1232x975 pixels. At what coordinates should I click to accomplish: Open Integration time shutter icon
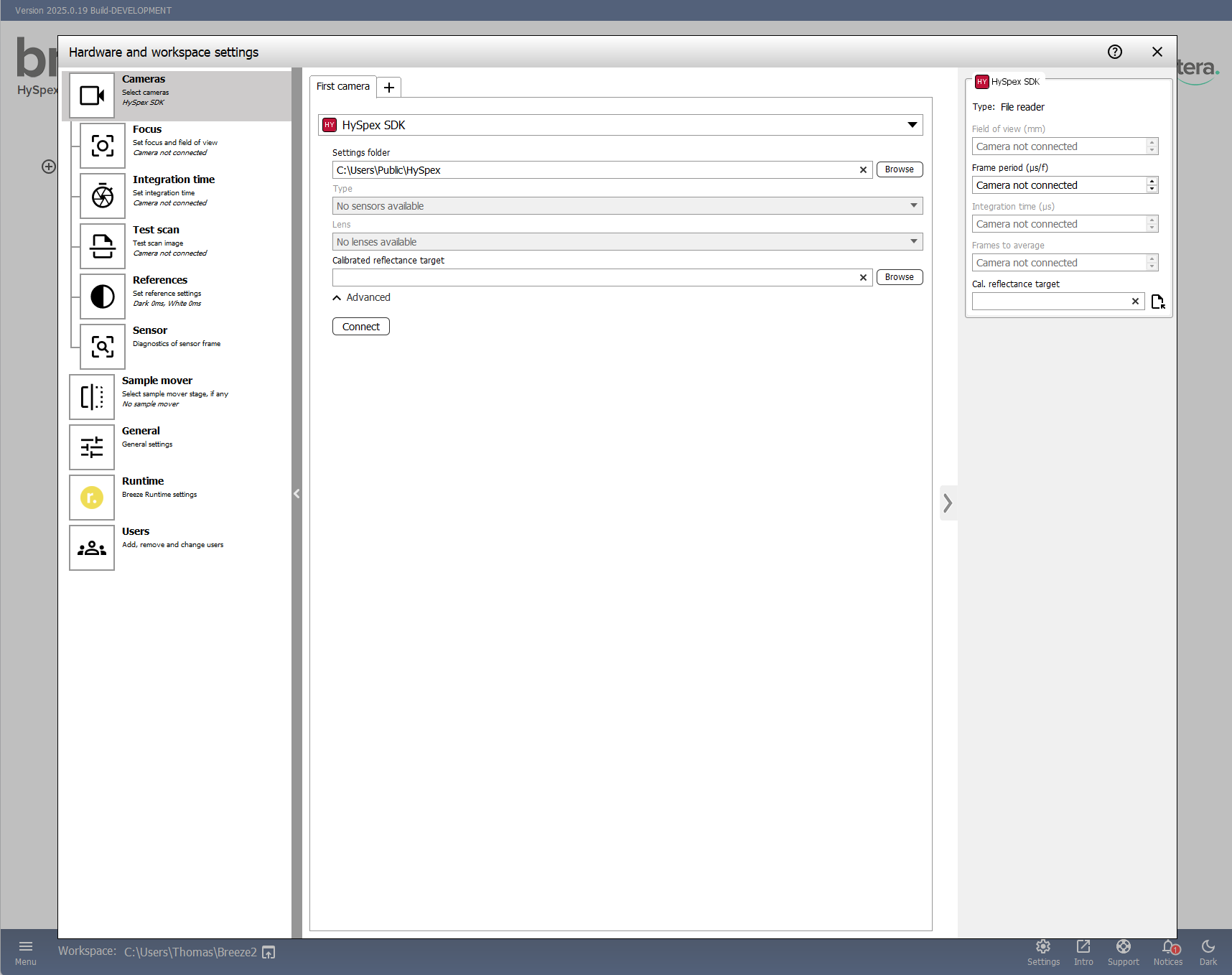102,196
